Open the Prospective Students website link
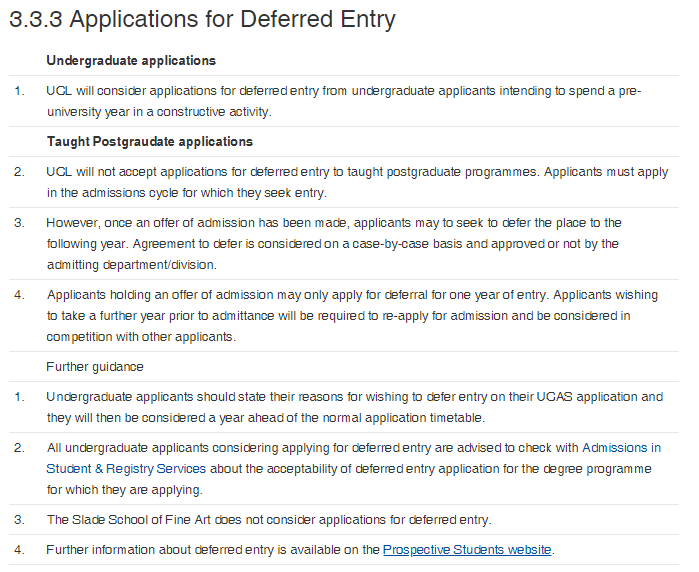The image size is (699, 572). pyautogui.click(x=467, y=550)
